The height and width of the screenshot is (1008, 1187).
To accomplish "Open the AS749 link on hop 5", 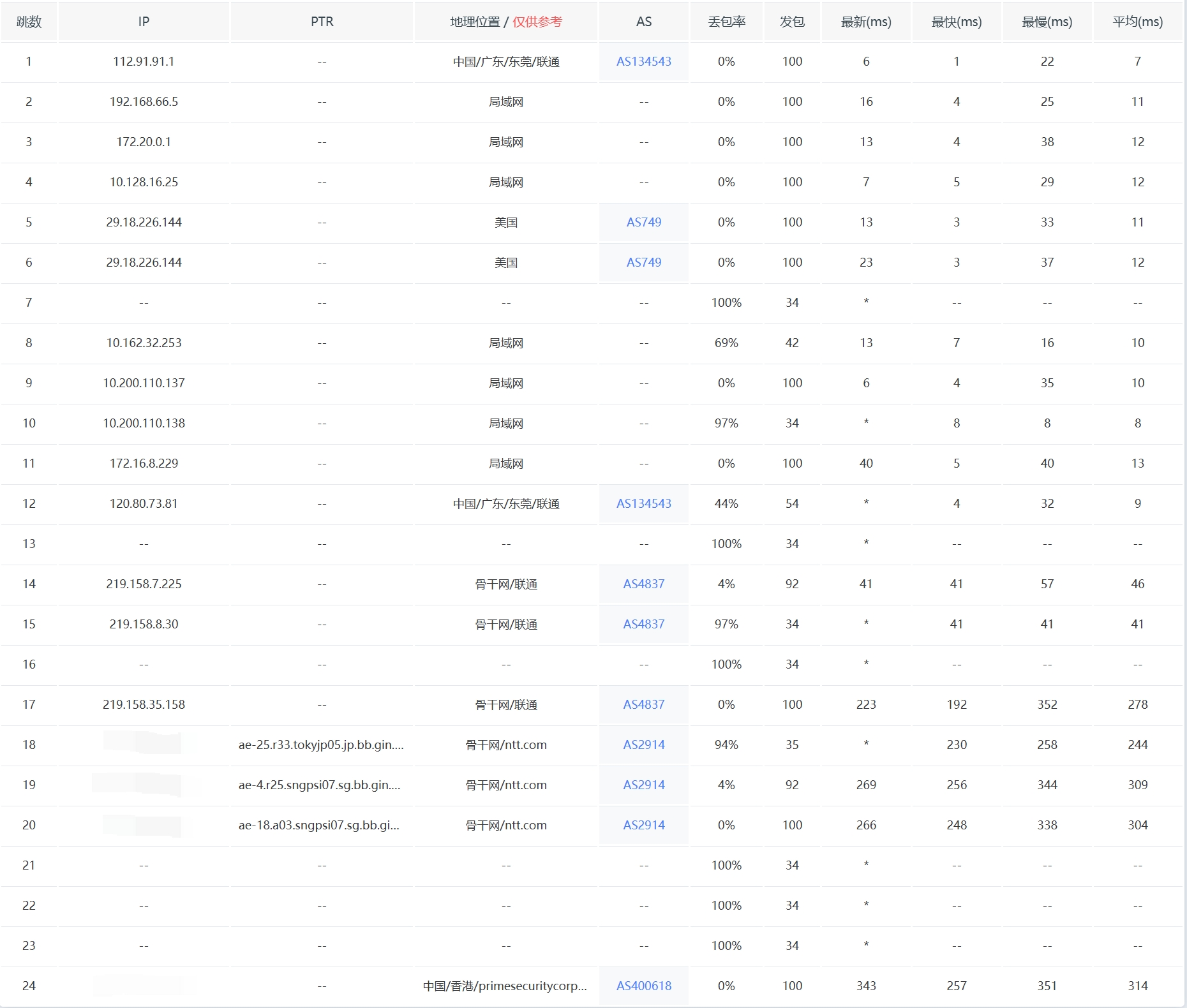I will tap(643, 222).
